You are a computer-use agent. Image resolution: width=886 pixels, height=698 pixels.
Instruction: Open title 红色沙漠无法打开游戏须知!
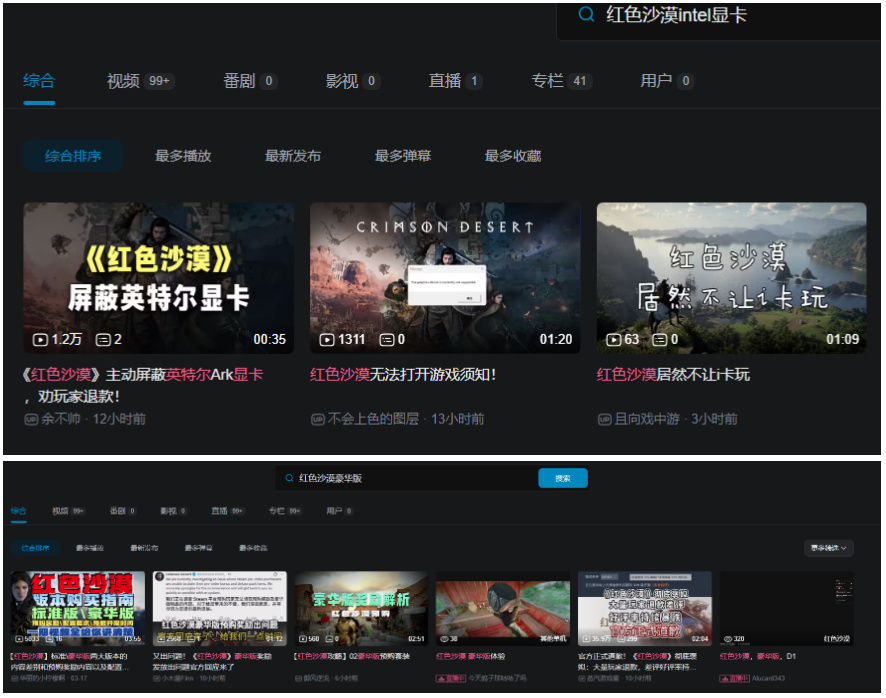pos(403,375)
